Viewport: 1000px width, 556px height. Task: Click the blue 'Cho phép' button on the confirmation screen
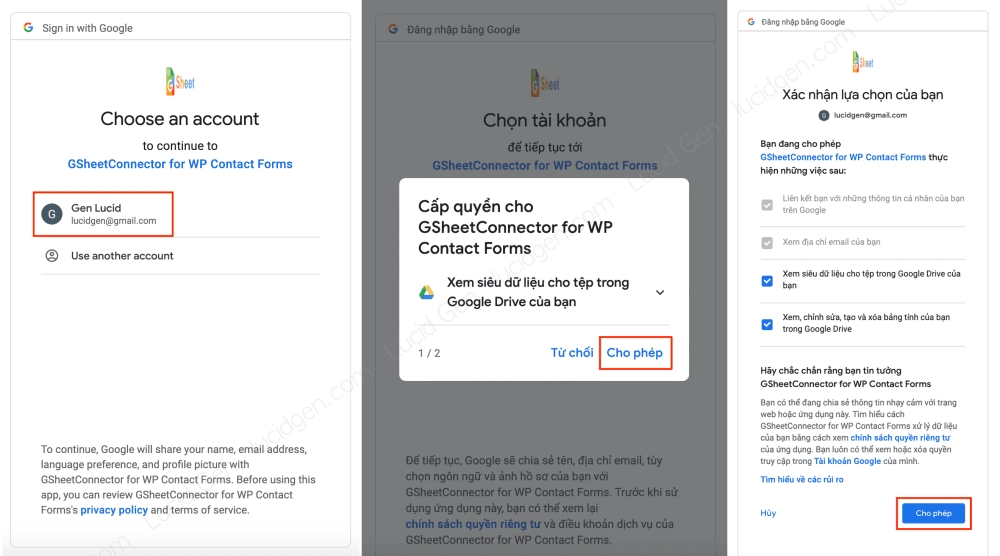pyautogui.click(x=933, y=513)
